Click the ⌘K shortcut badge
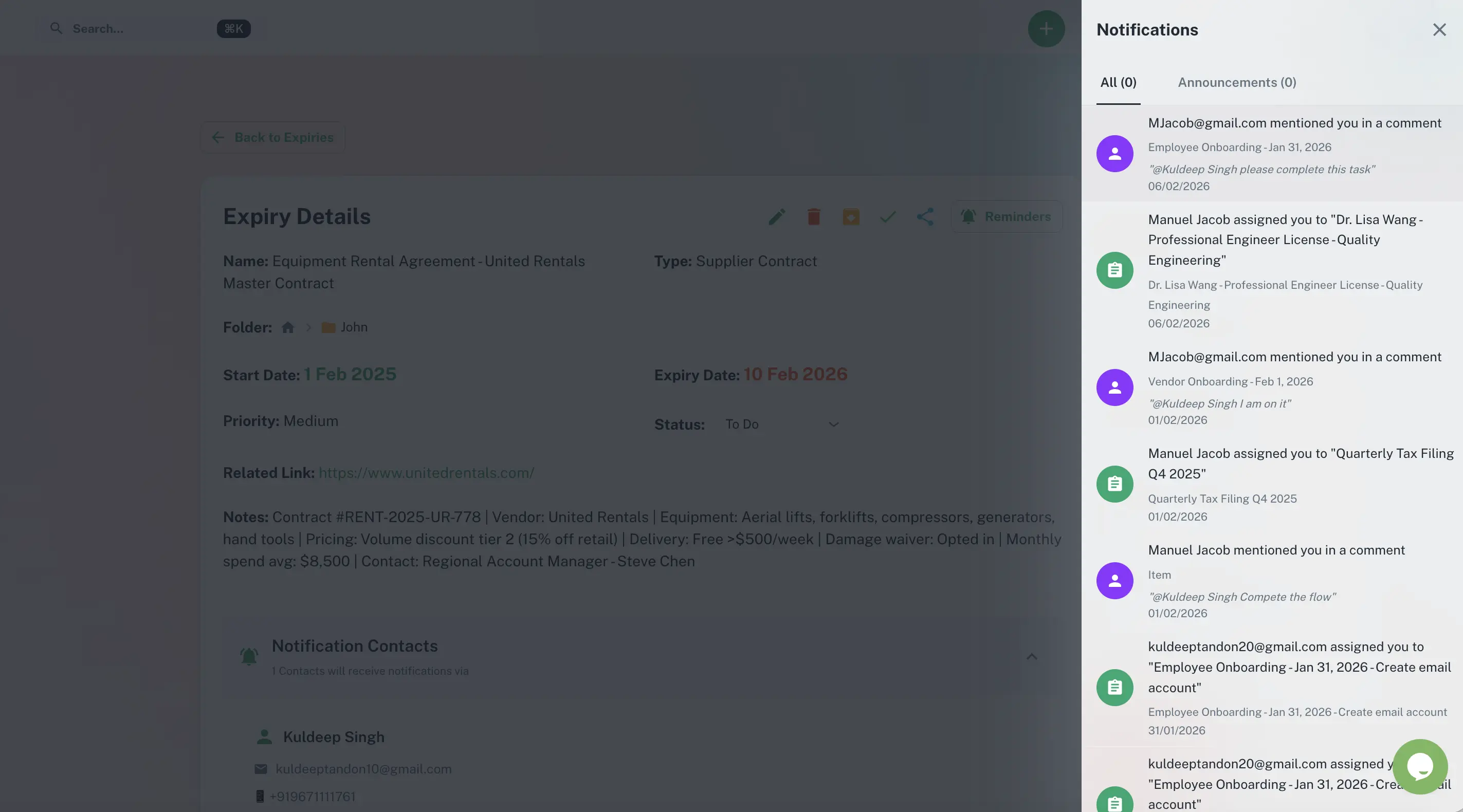The width and height of the screenshot is (1463, 812). (x=233, y=28)
